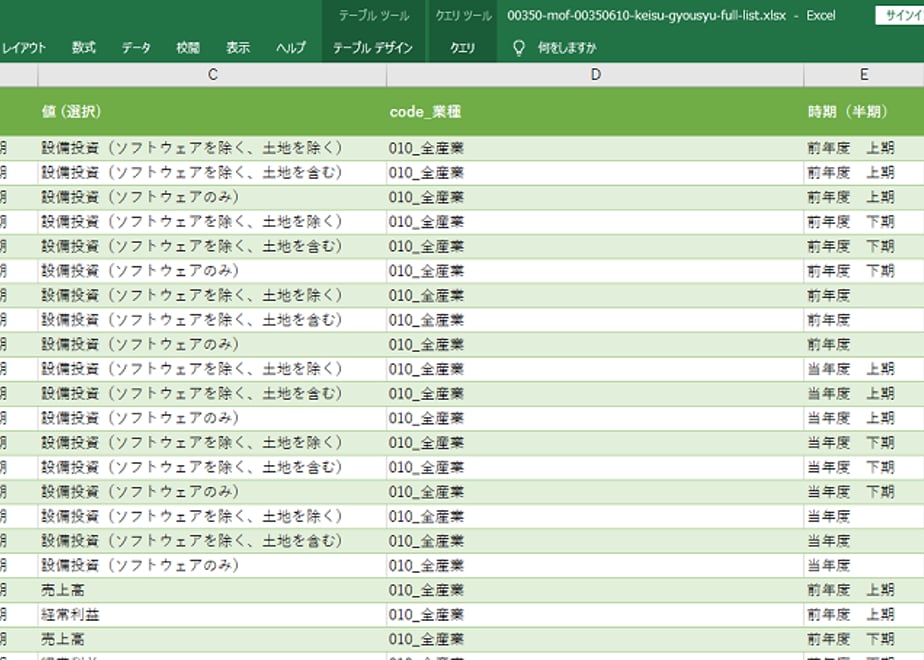Click the クエリ ツール contextual label
924x660 pixels.
pos(463,16)
